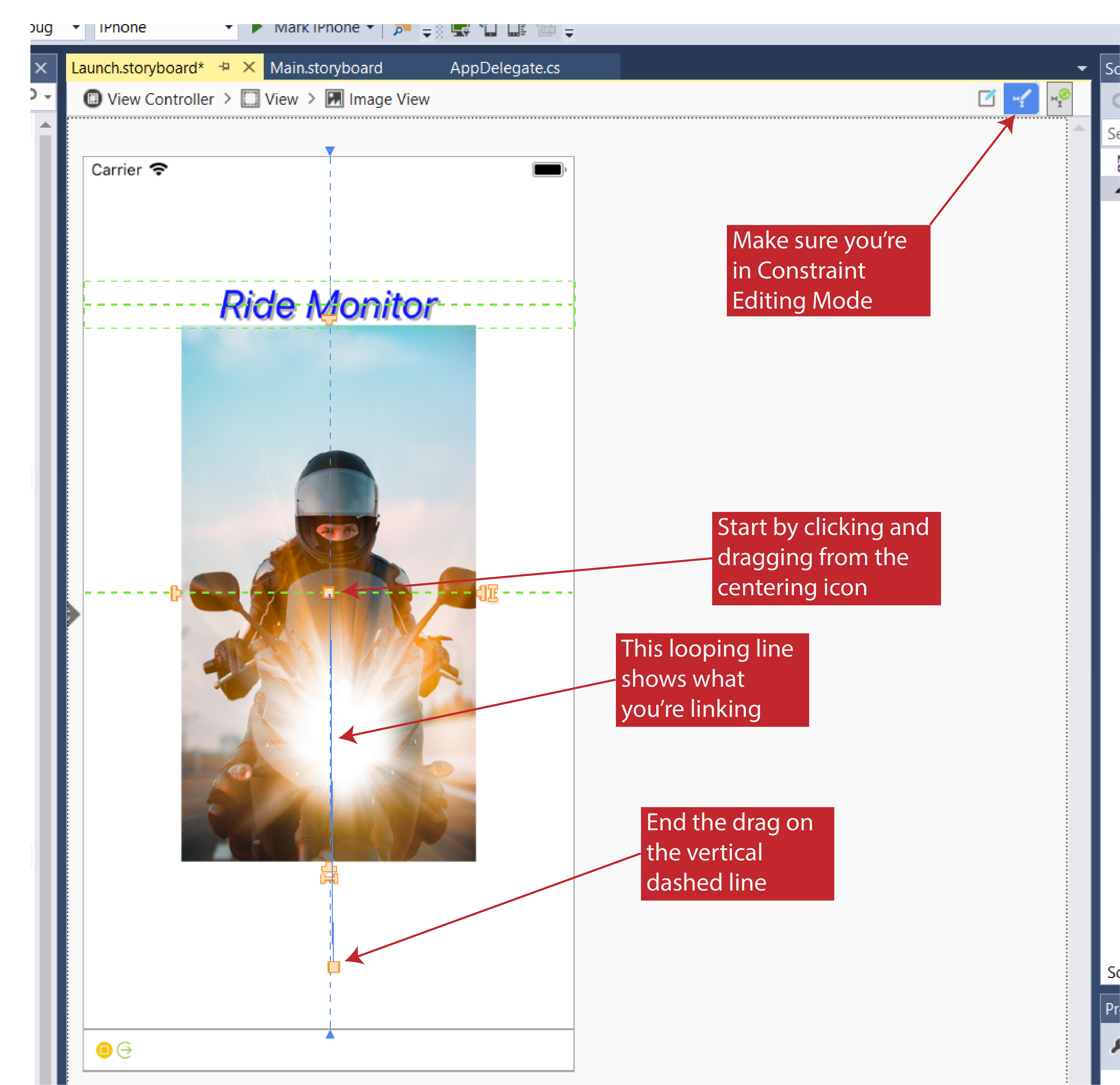Enable Constraint Editing Mode button

pyautogui.click(x=1021, y=99)
